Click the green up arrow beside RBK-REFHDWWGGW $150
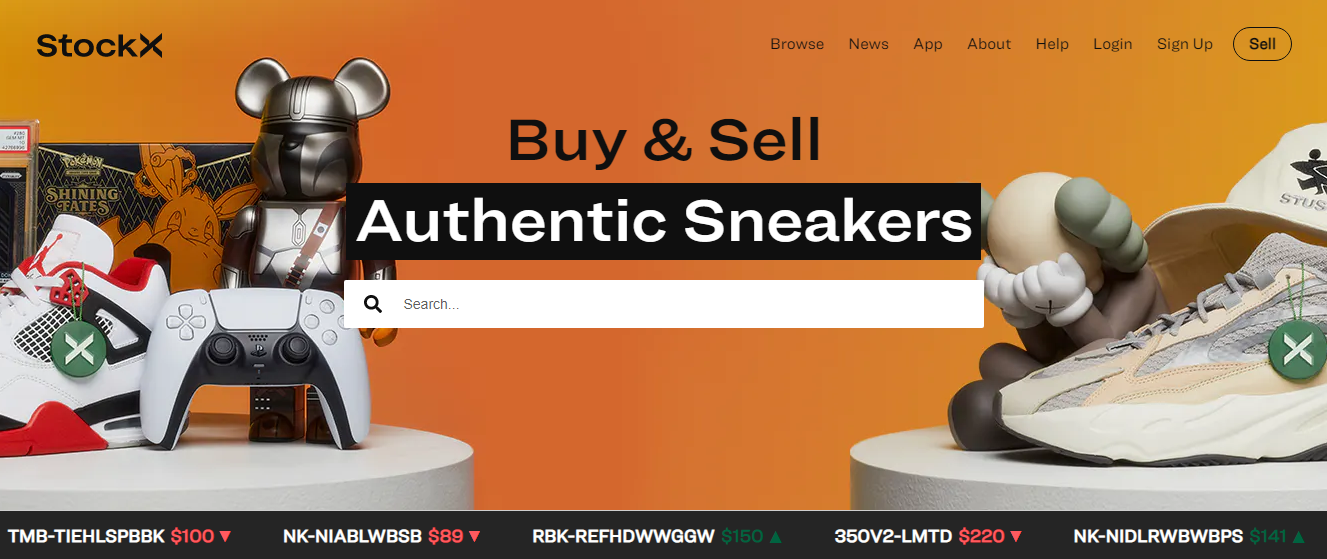 [x=776, y=537]
